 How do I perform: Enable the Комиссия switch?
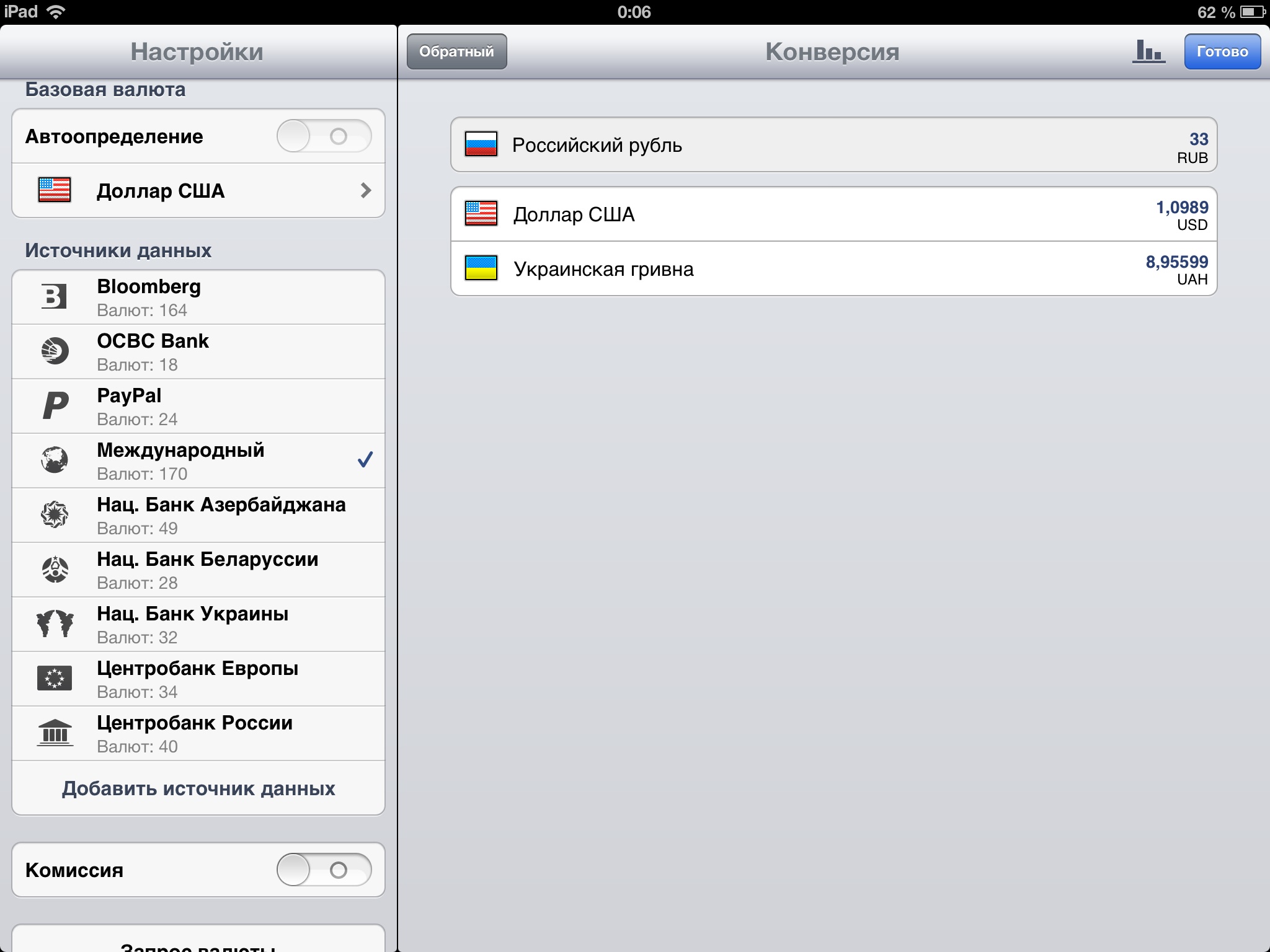pyautogui.click(x=324, y=870)
